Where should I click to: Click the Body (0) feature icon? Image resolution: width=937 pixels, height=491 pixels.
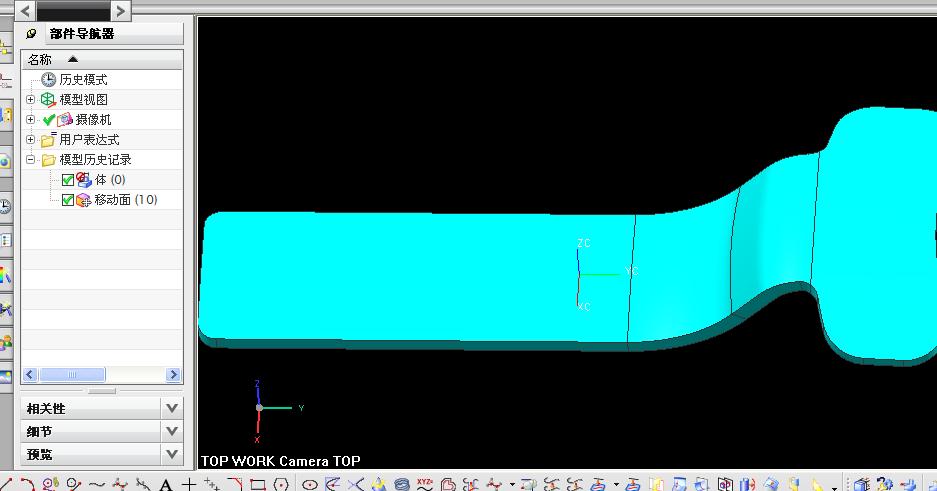84,179
